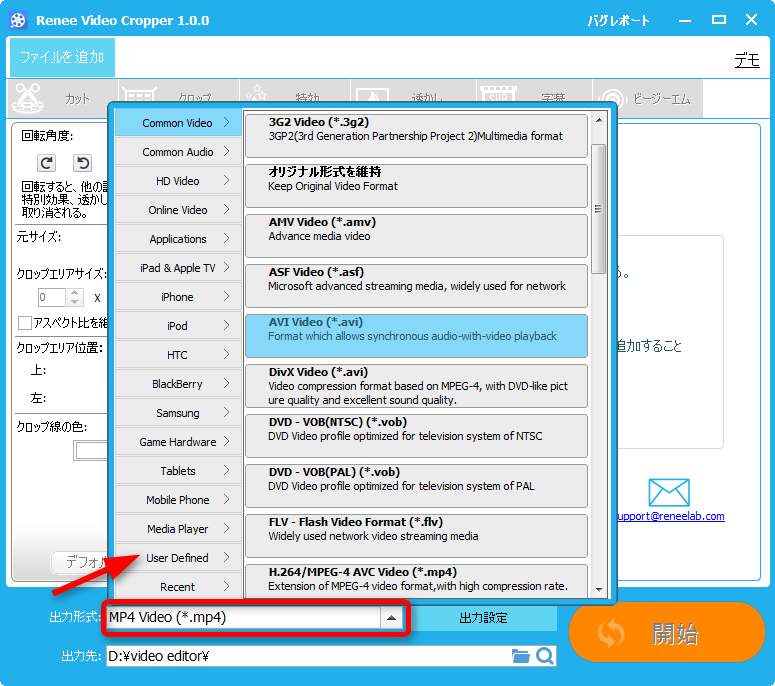Choose DivX Video (*.avi) format
775x686 pixels.
tap(416, 386)
